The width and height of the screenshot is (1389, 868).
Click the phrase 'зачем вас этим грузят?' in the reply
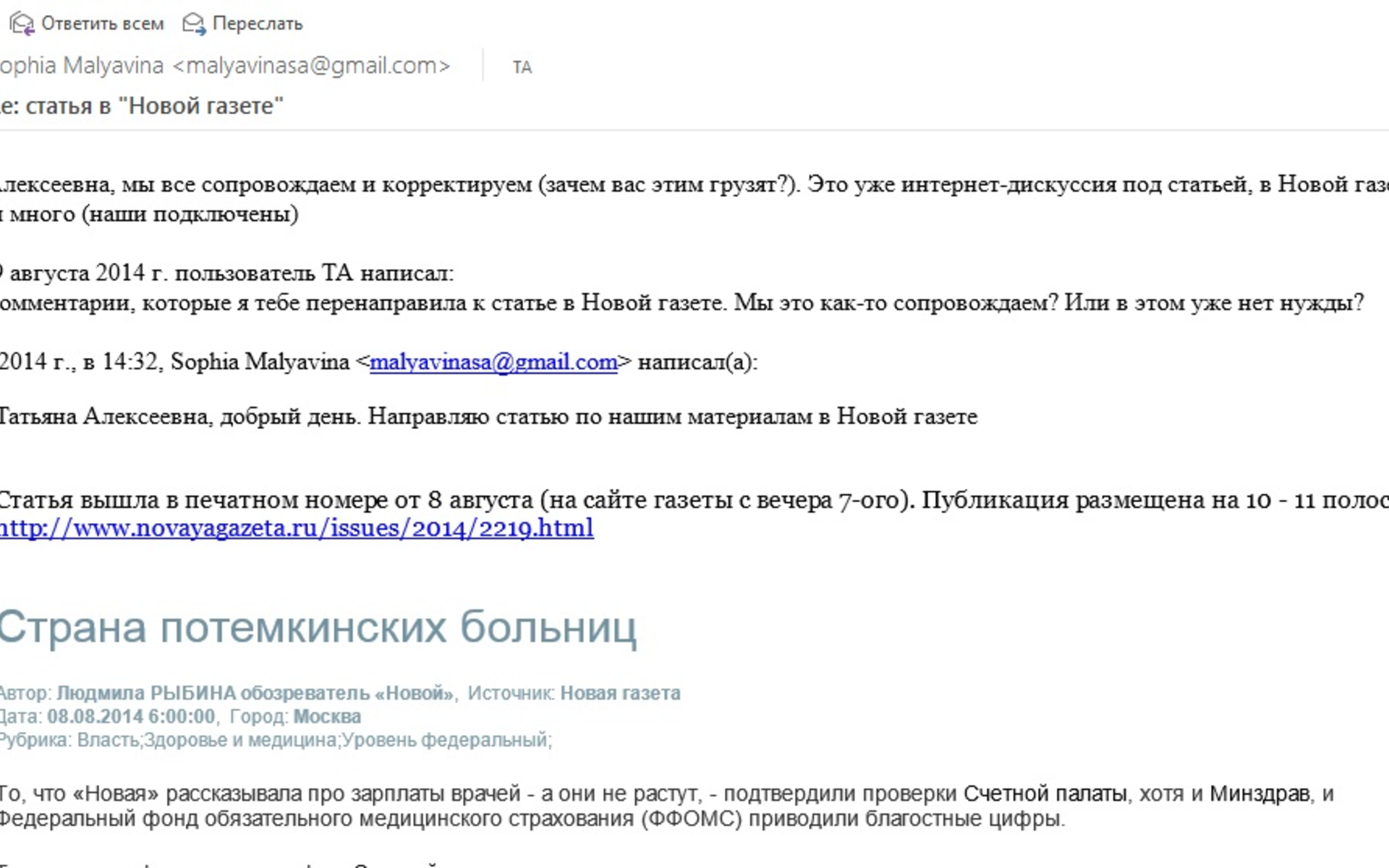click(x=666, y=185)
